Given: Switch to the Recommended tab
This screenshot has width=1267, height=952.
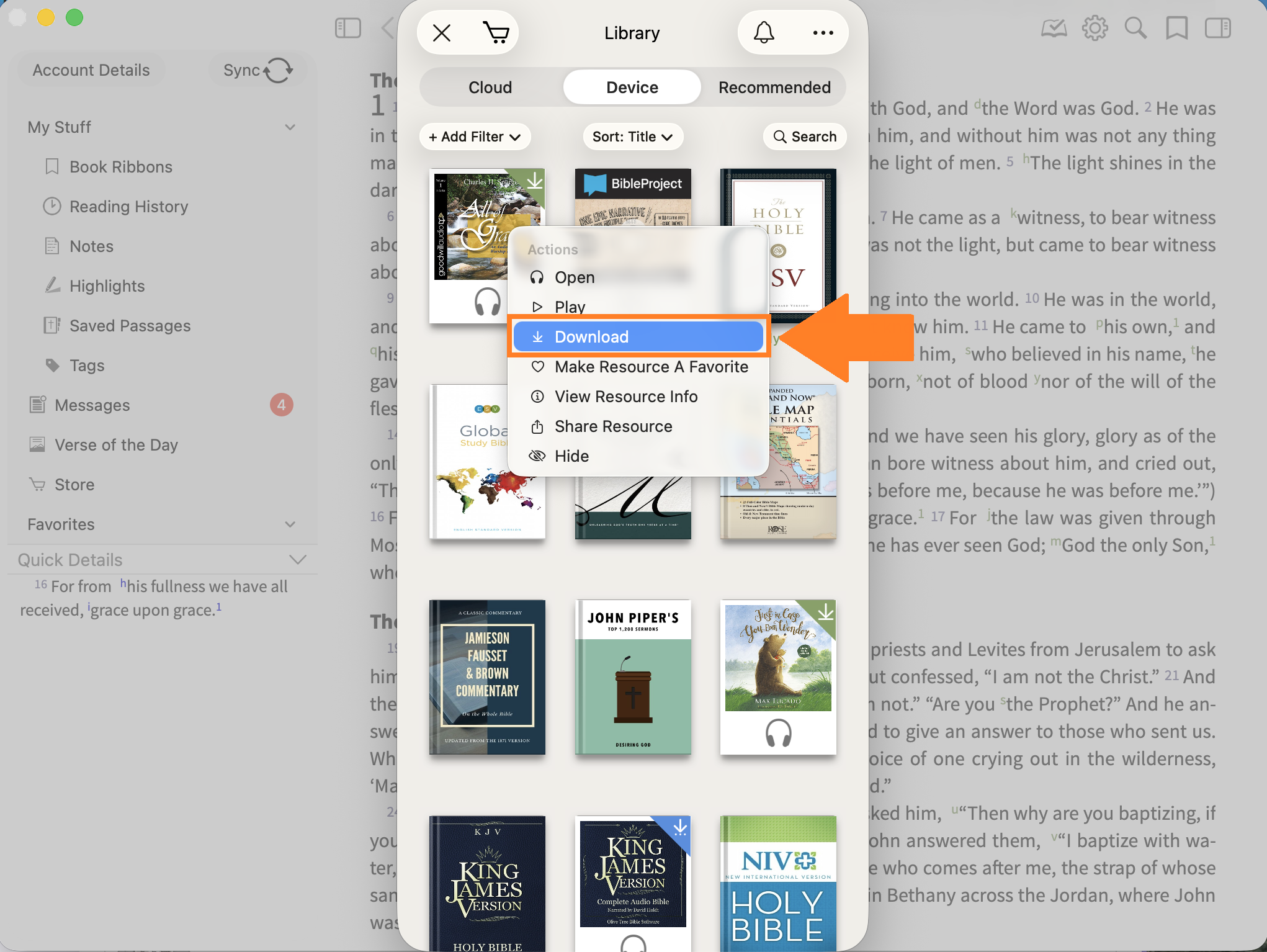Looking at the screenshot, I should tap(774, 88).
